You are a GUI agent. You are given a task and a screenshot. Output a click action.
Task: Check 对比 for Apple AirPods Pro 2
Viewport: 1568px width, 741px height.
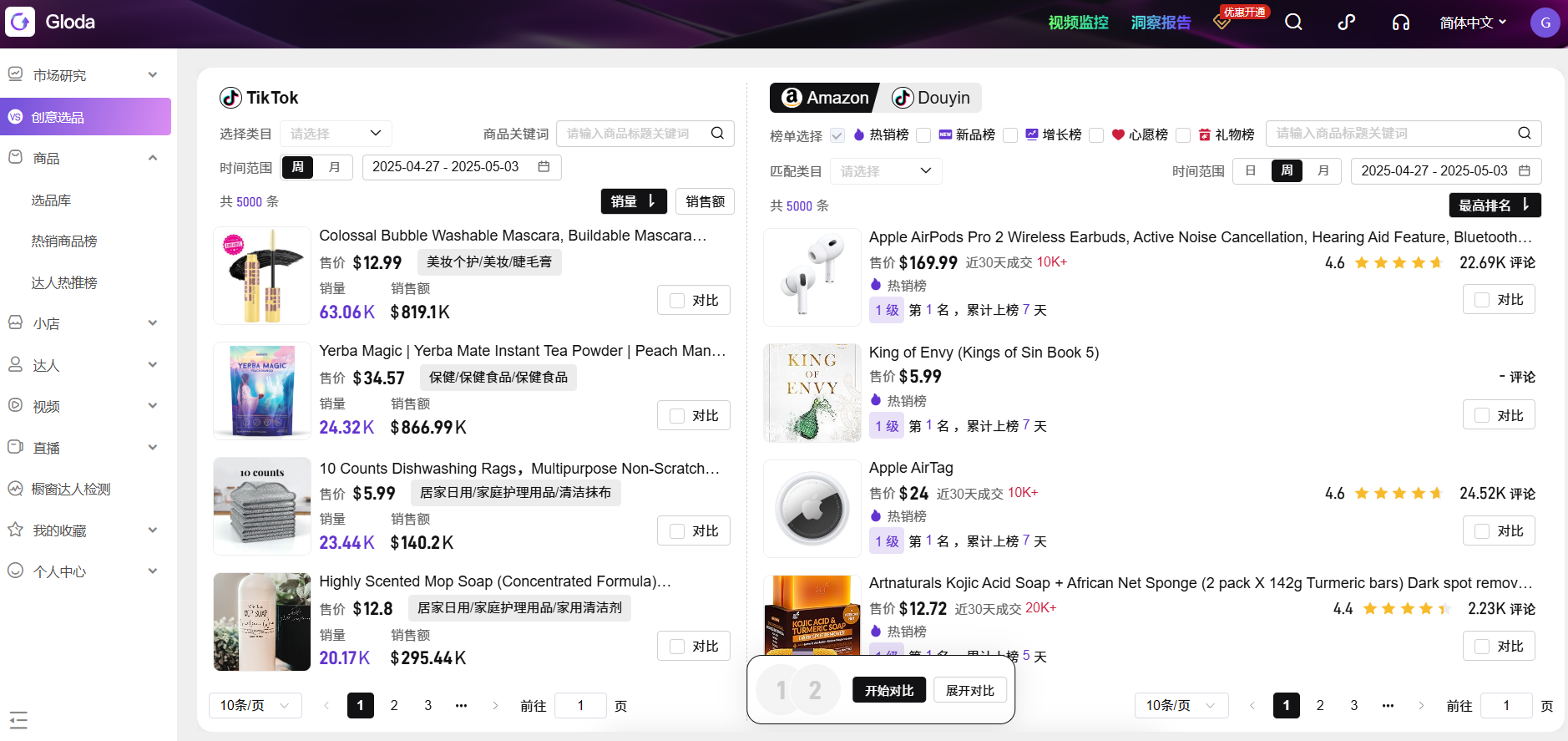[1482, 300]
